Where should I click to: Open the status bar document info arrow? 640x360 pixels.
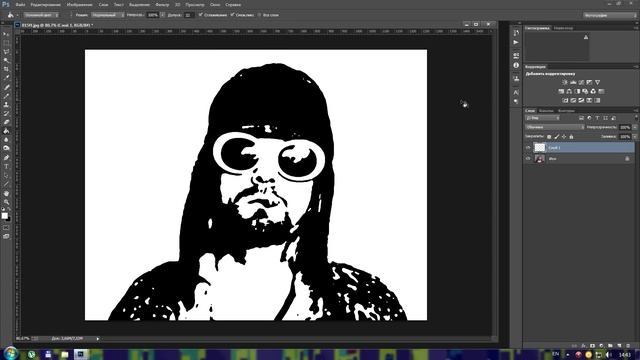pyautogui.click(x=98, y=338)
